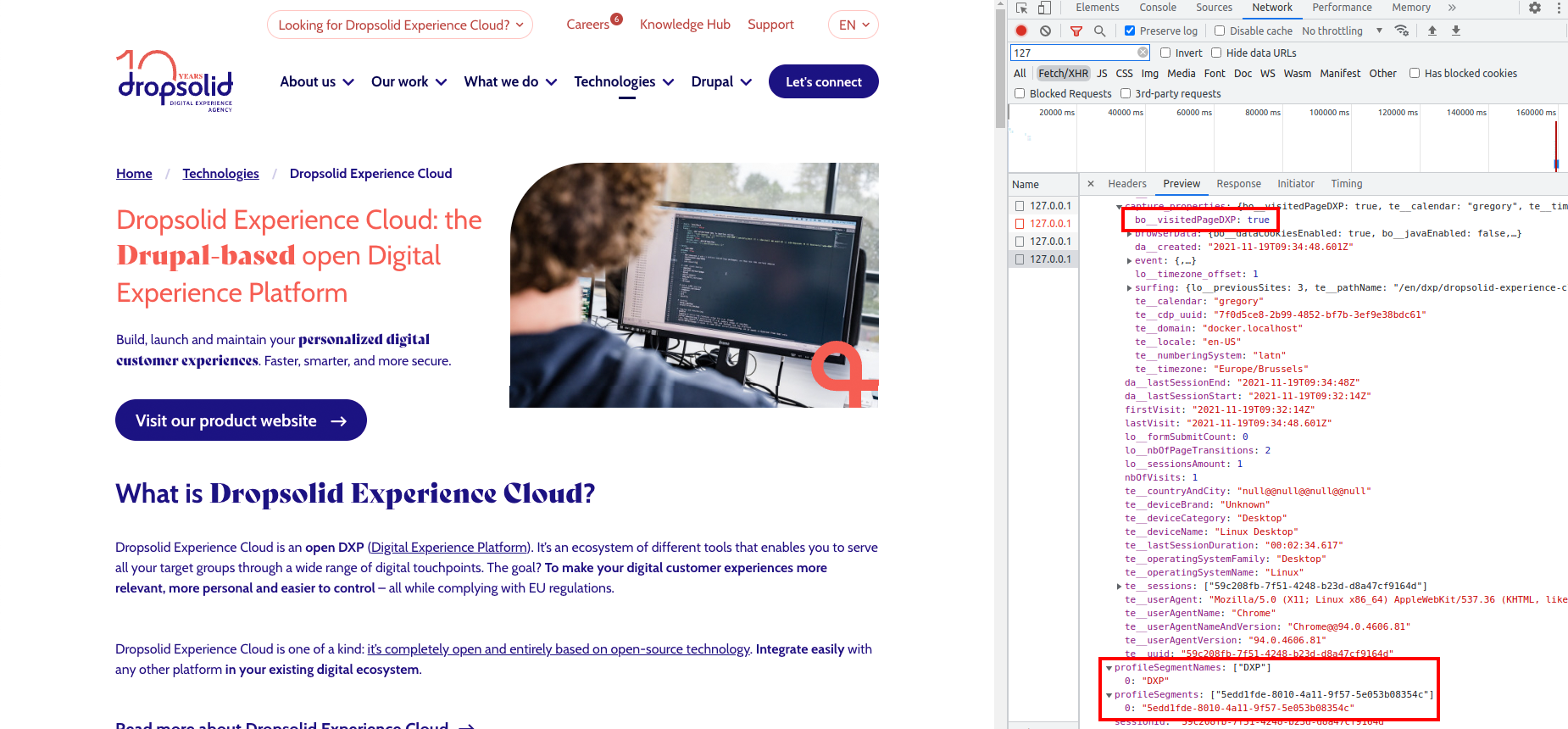
Task: Toggle the device toolbar icon
Action: point(1044,8)
